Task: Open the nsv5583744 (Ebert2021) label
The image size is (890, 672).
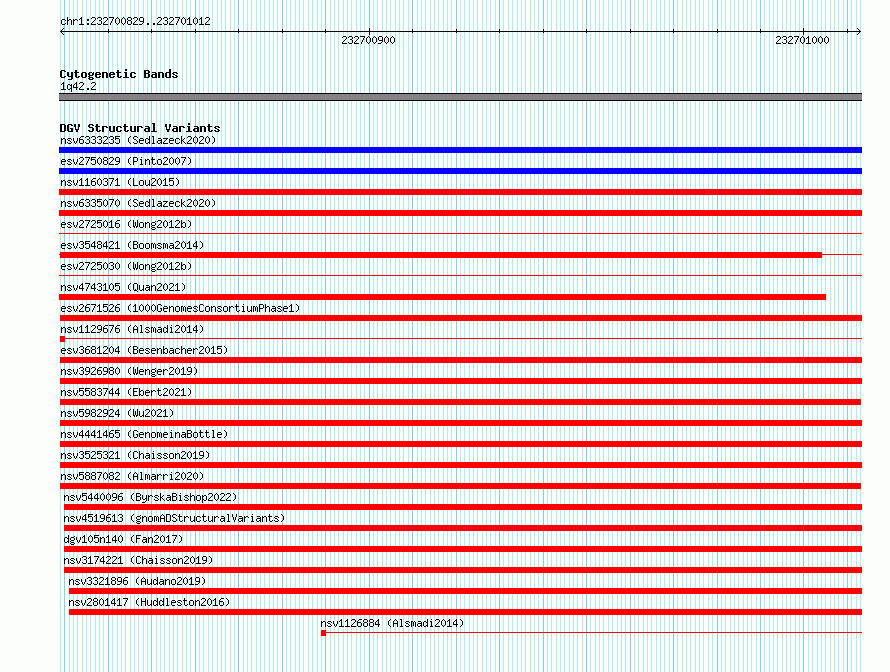Action: click(x=126, y=392)
